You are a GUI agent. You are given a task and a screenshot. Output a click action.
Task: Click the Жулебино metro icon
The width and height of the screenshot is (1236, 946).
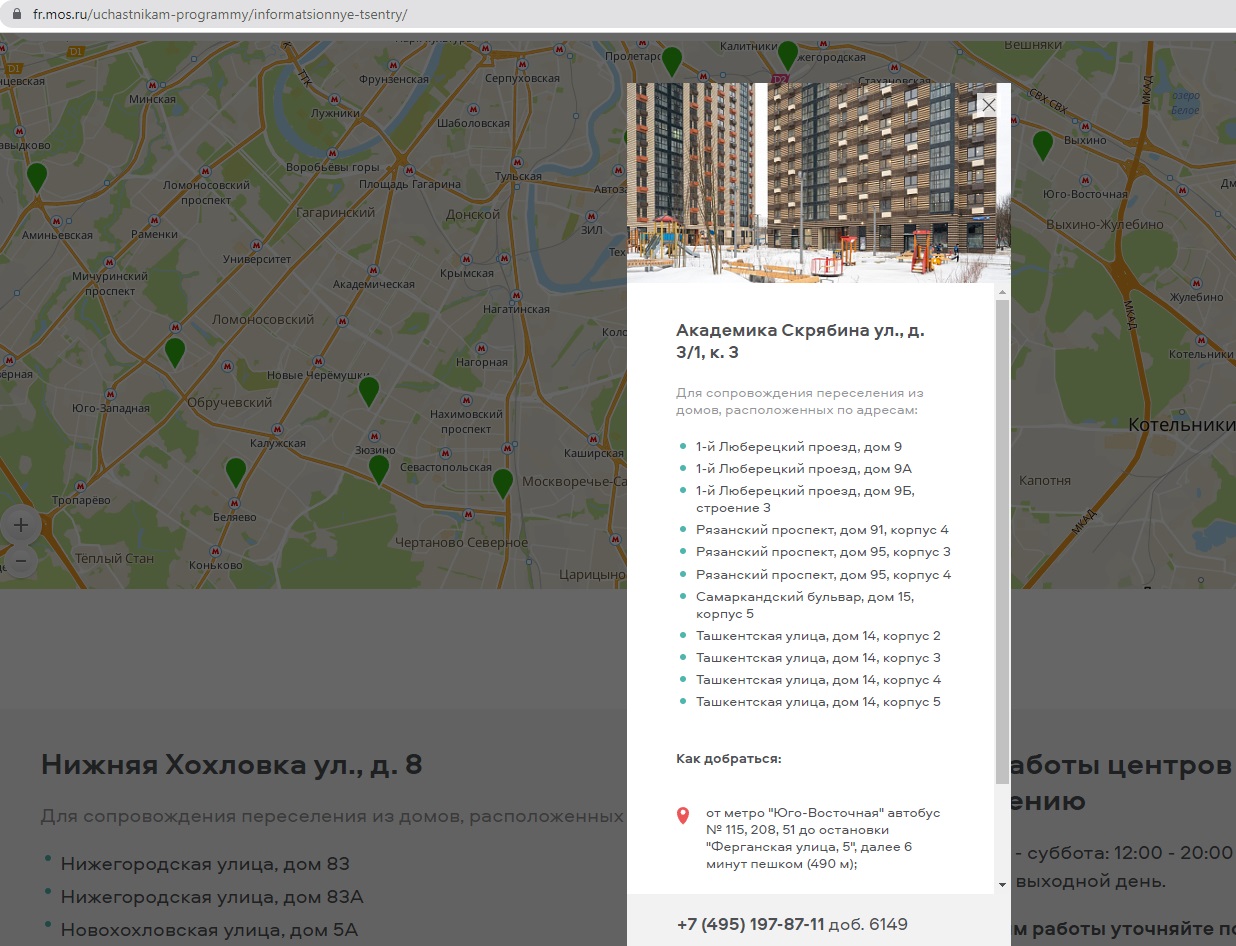point(1197,283)
